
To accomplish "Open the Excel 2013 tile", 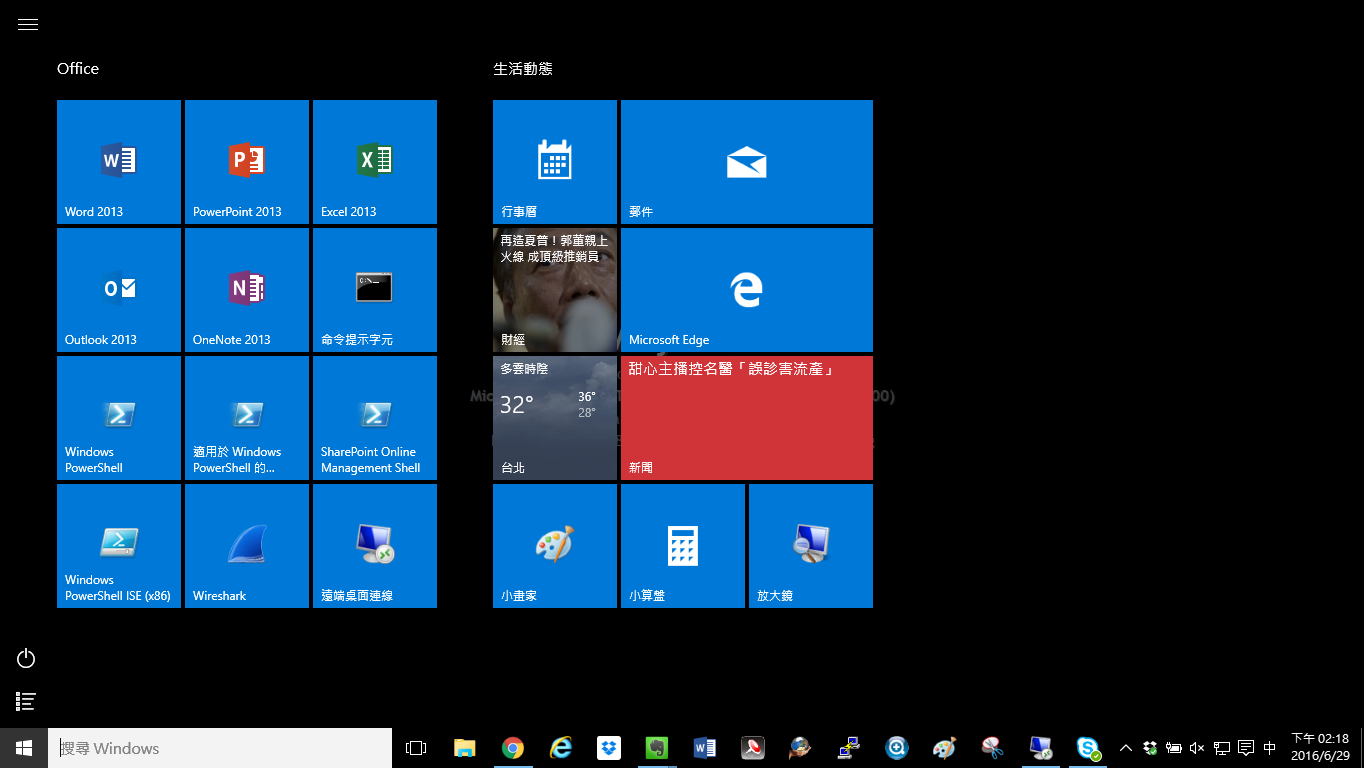I will 375,162.
